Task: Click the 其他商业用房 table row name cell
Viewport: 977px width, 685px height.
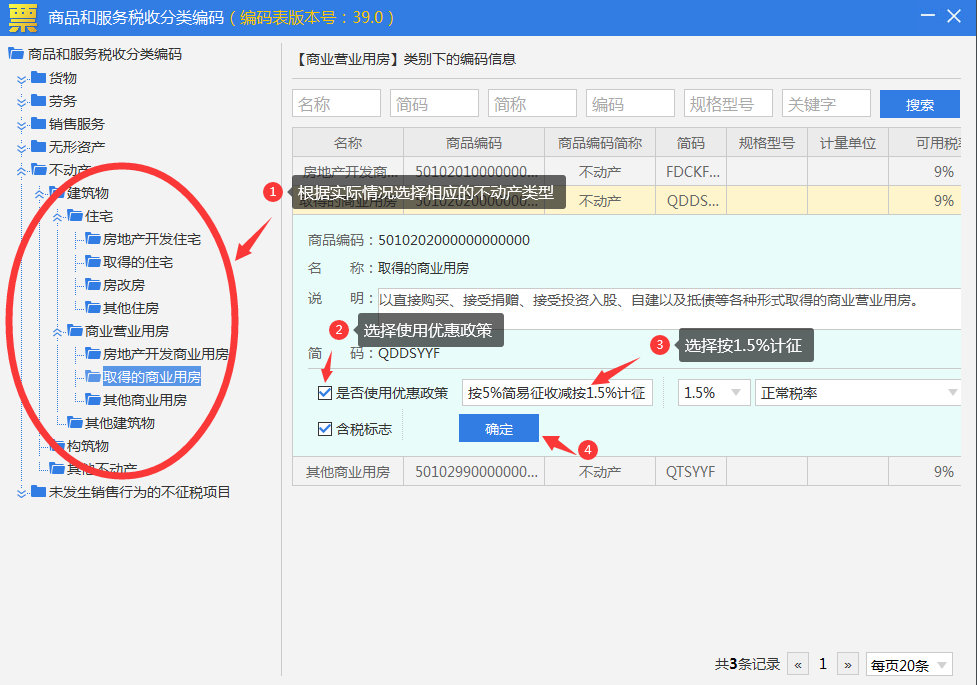Action: click(x=348, y=472)
